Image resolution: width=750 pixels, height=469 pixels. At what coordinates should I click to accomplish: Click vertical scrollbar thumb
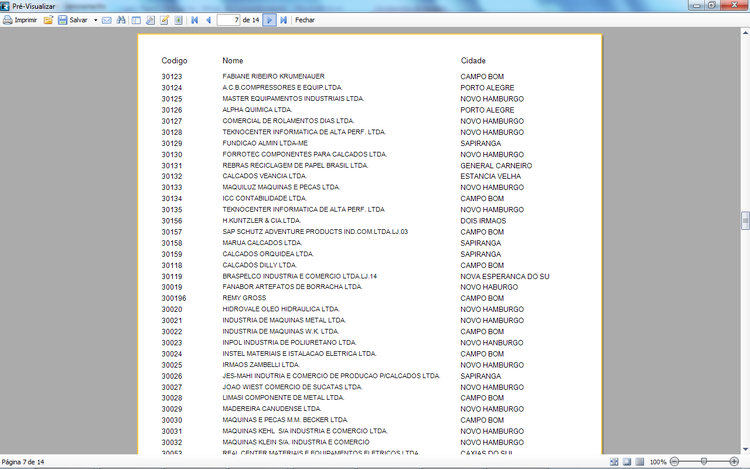coord(745,221)
